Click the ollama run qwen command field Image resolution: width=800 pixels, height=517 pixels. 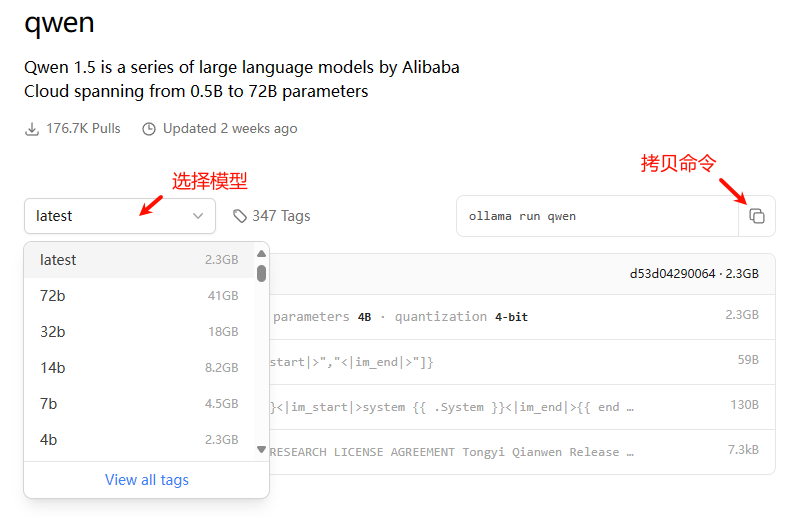(596, 216)
